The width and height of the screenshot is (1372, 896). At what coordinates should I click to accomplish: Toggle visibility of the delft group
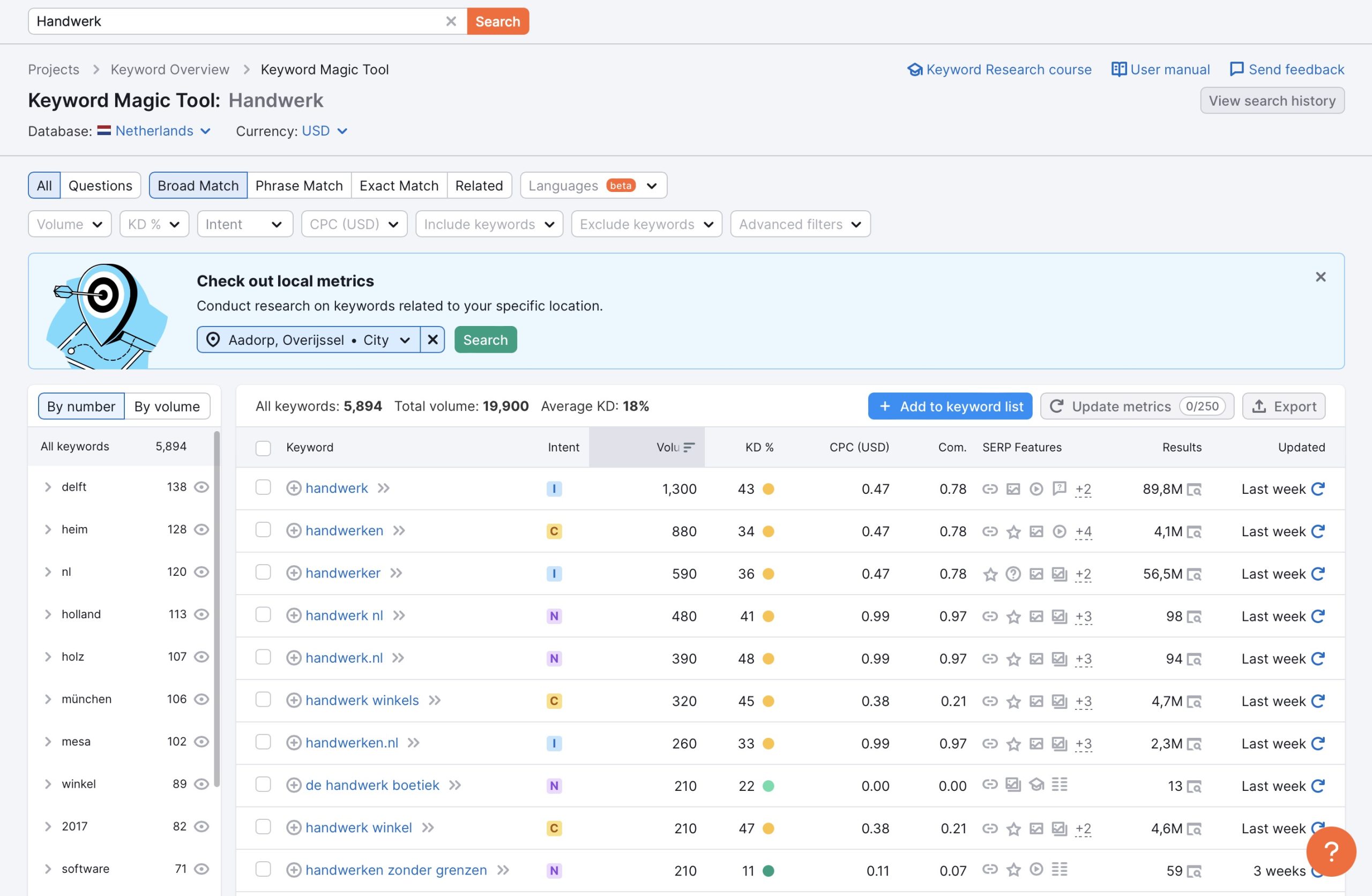point(200,487)
